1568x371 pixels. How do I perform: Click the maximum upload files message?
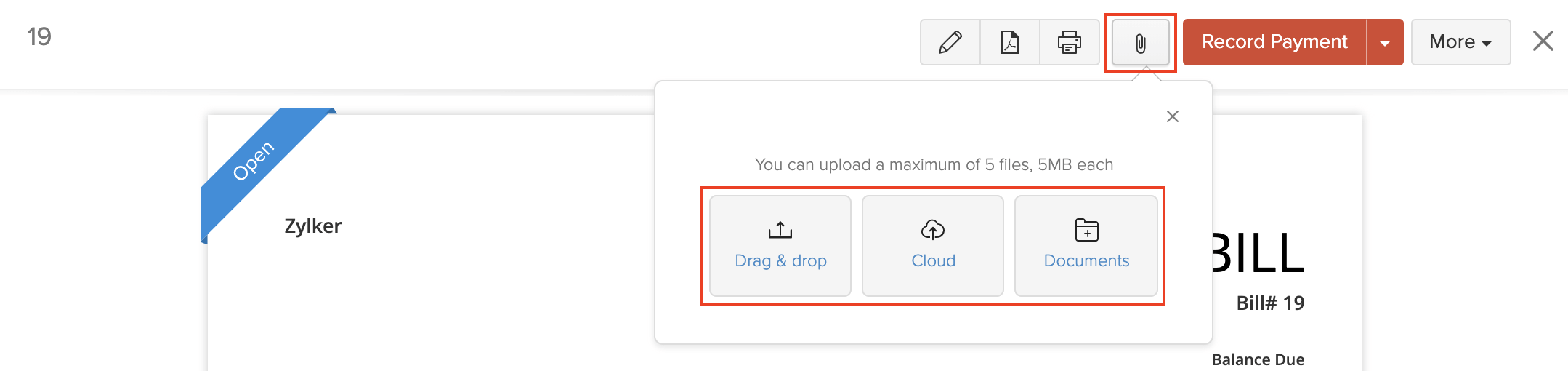pos(934,165)
